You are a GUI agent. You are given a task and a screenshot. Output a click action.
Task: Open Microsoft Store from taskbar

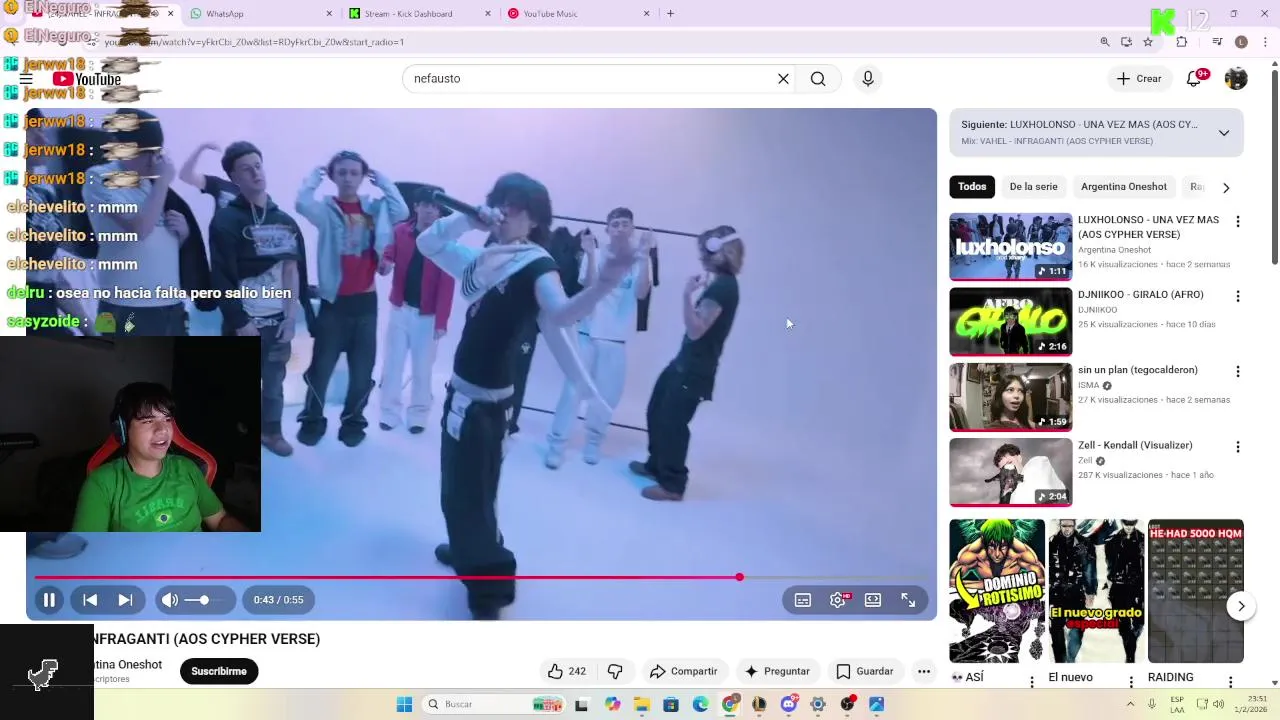click(x=671, y=704)
